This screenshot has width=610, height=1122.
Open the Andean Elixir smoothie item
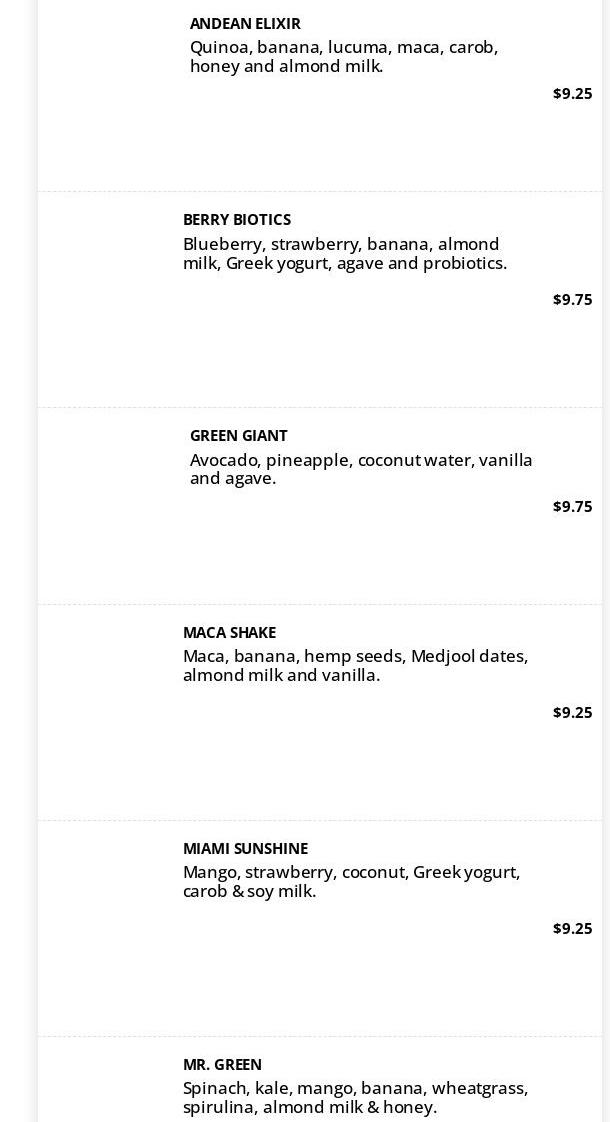(245, 24)
